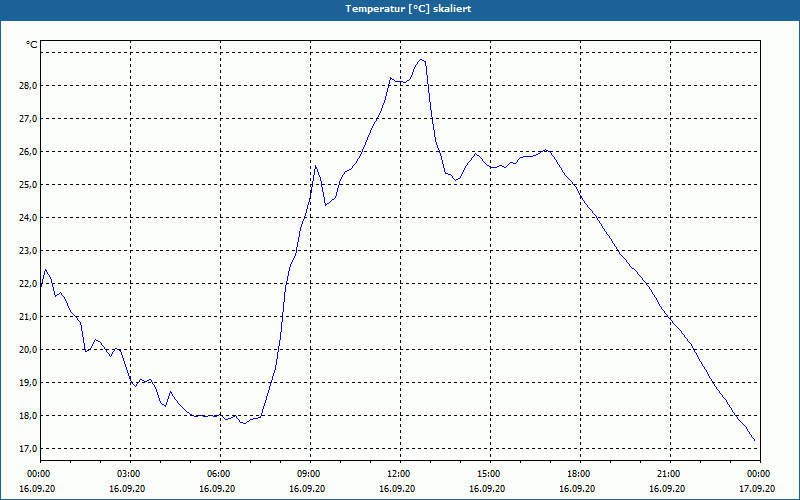Select the 24,0 y-axis label
The height and width of the screenshot is (500, 800).
coord(28,218)
